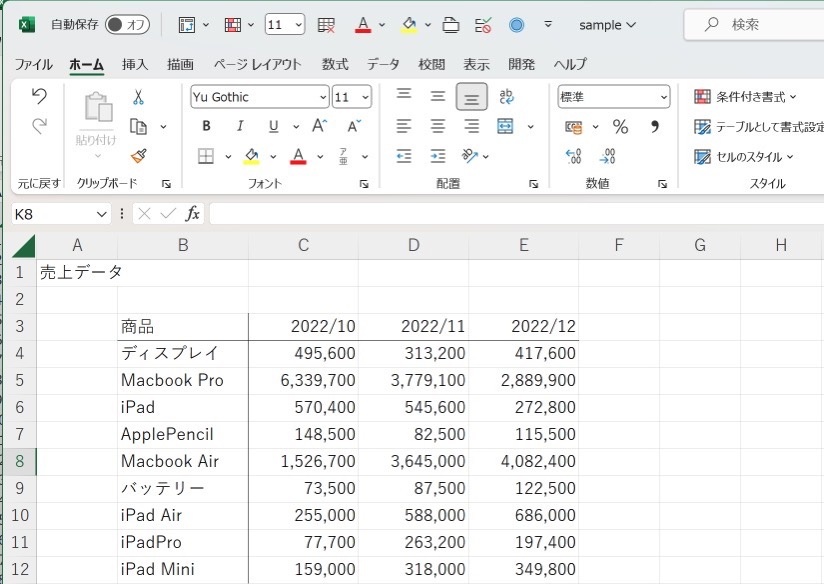
Task: Click the wrap text icon
Action: point(506,96)
